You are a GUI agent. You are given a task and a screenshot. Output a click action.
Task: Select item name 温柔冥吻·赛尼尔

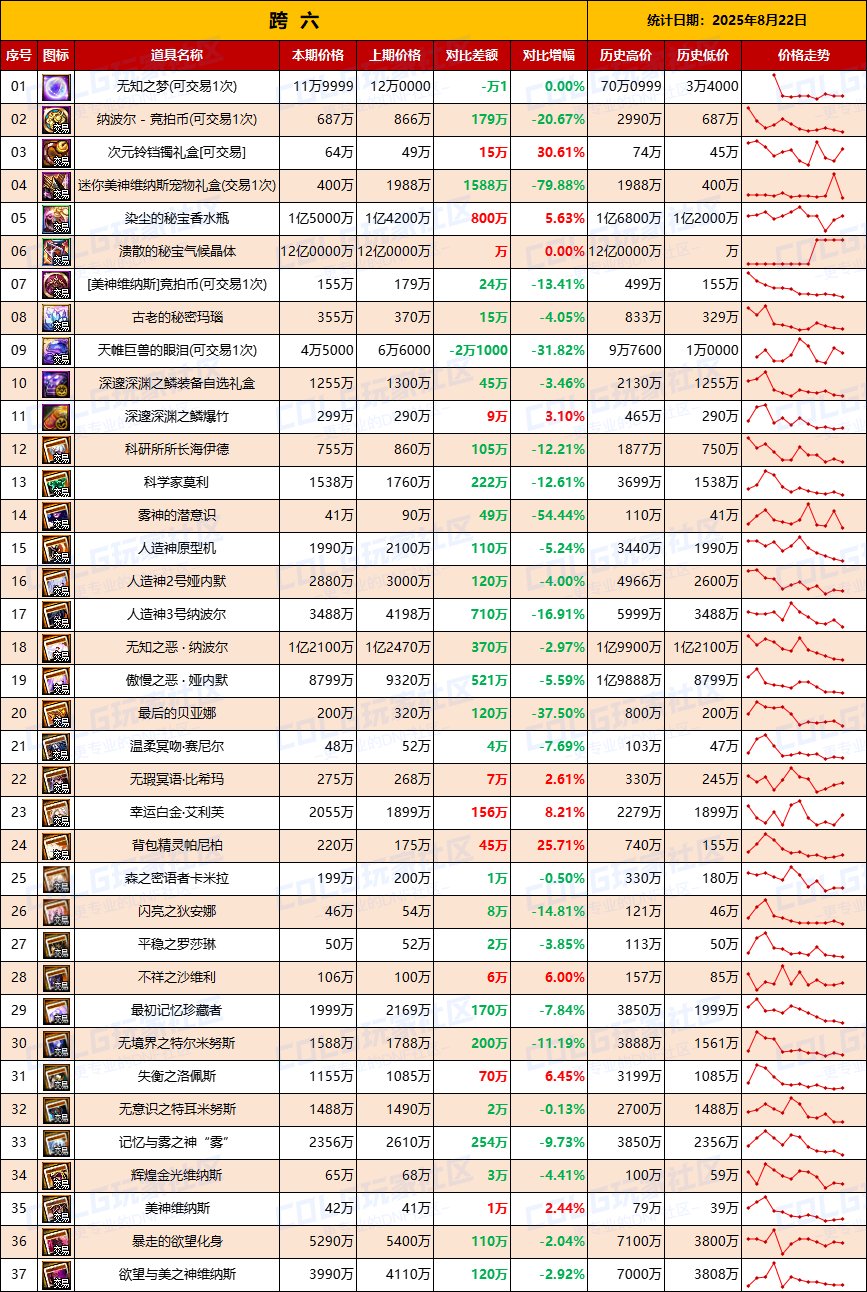click(x=178, y=747)
